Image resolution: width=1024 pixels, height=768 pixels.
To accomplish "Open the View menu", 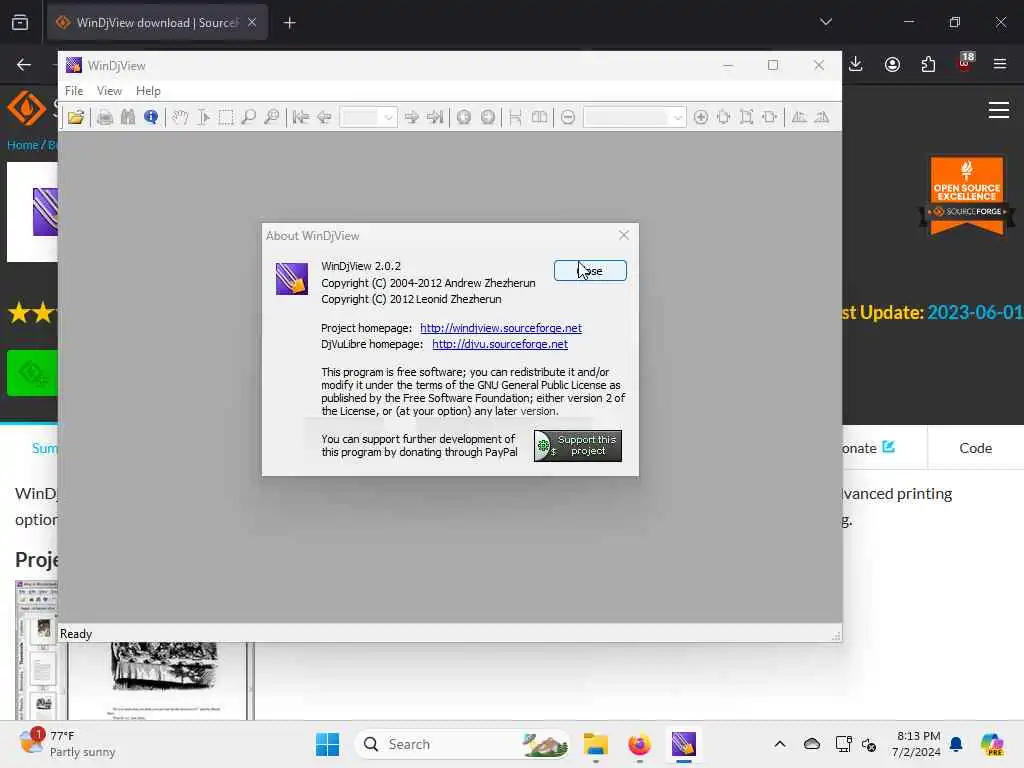I will click(109, 91).
